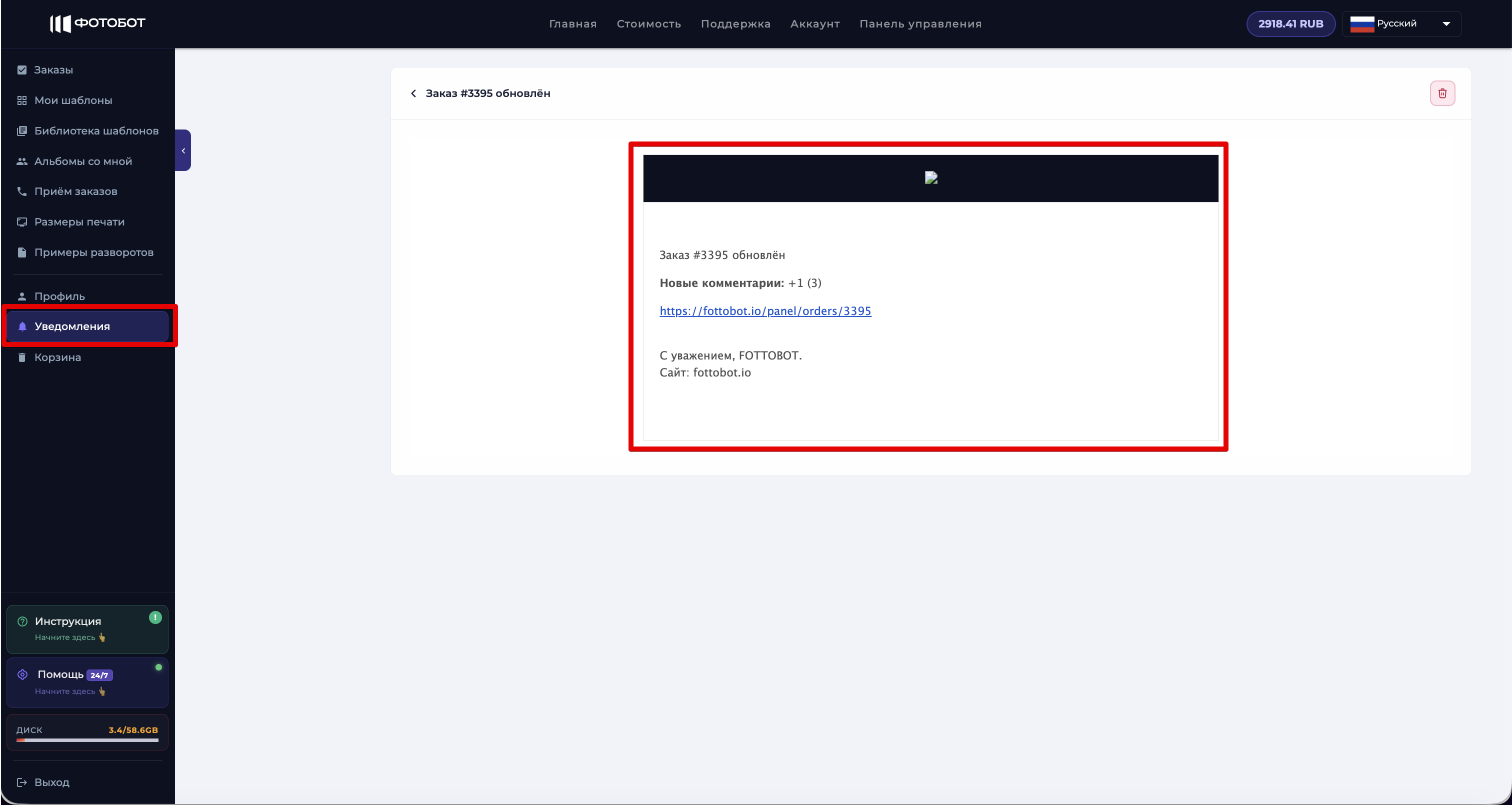Click the ДИСК label
1512x805 pixels.
click(x=29, y=730)
